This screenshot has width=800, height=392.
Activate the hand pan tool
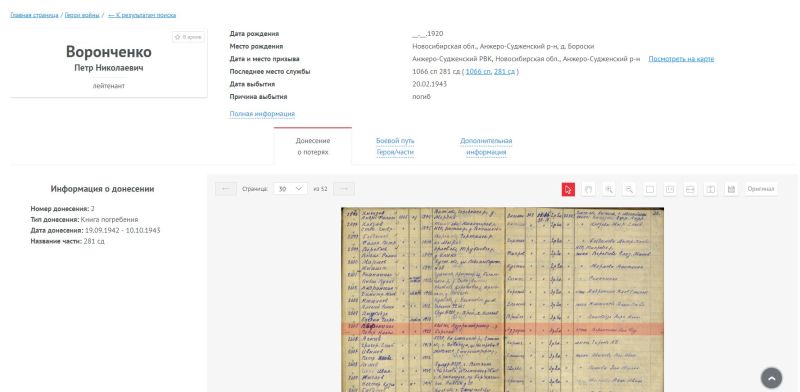588,189
